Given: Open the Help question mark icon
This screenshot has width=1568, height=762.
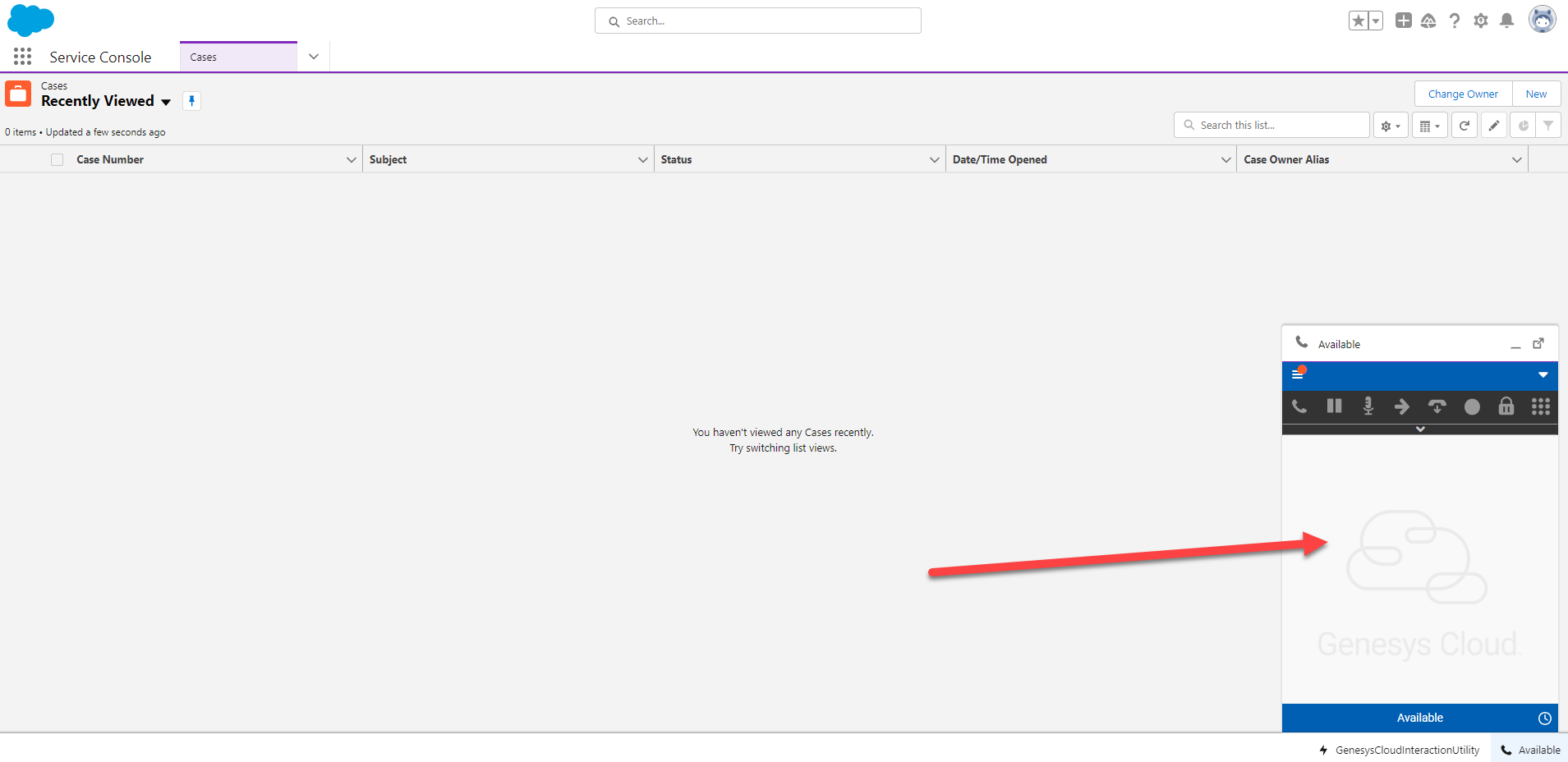Looking at the screenshot, I should pos(1455,21).
